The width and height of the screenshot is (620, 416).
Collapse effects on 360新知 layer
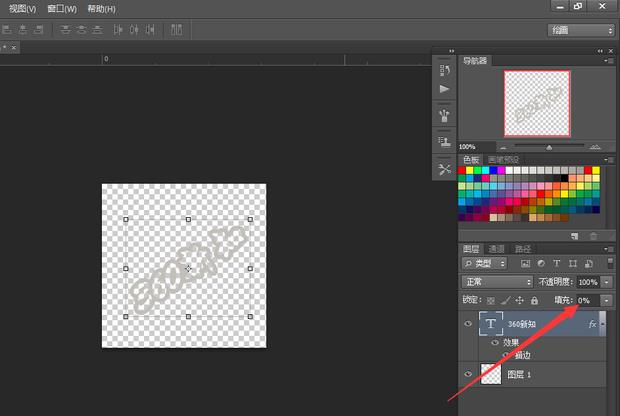coord(602,324)
